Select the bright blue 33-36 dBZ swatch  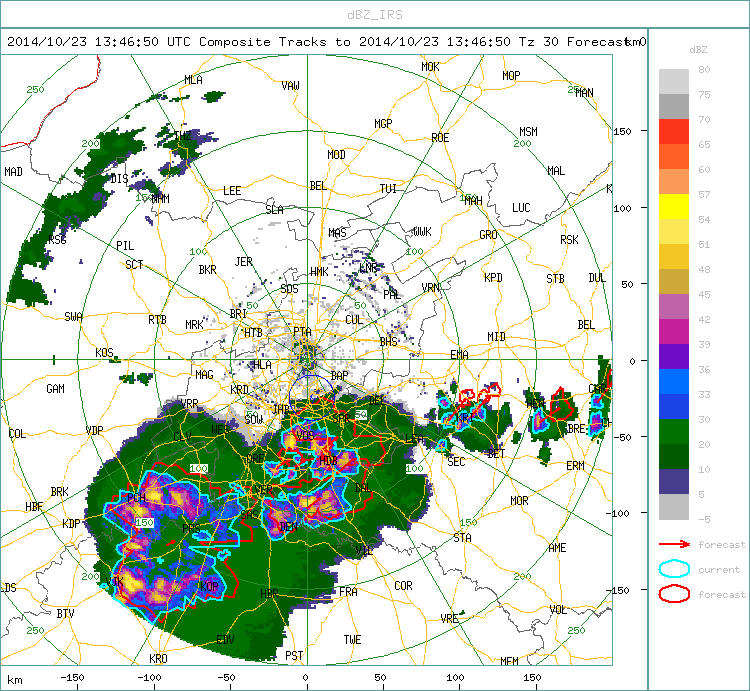[673, 382]
